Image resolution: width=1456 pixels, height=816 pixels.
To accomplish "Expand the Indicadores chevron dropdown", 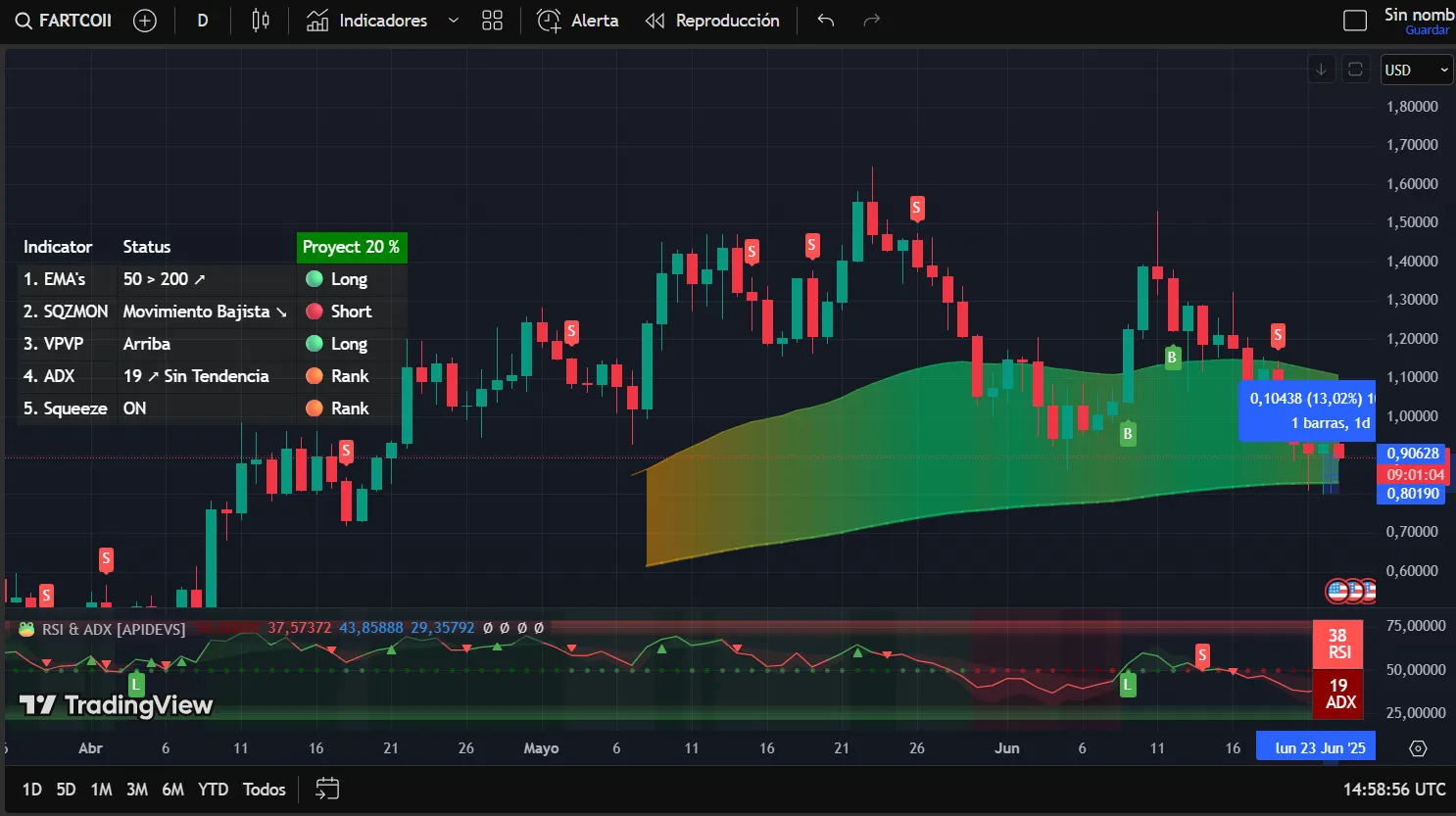I will point(452,20).
